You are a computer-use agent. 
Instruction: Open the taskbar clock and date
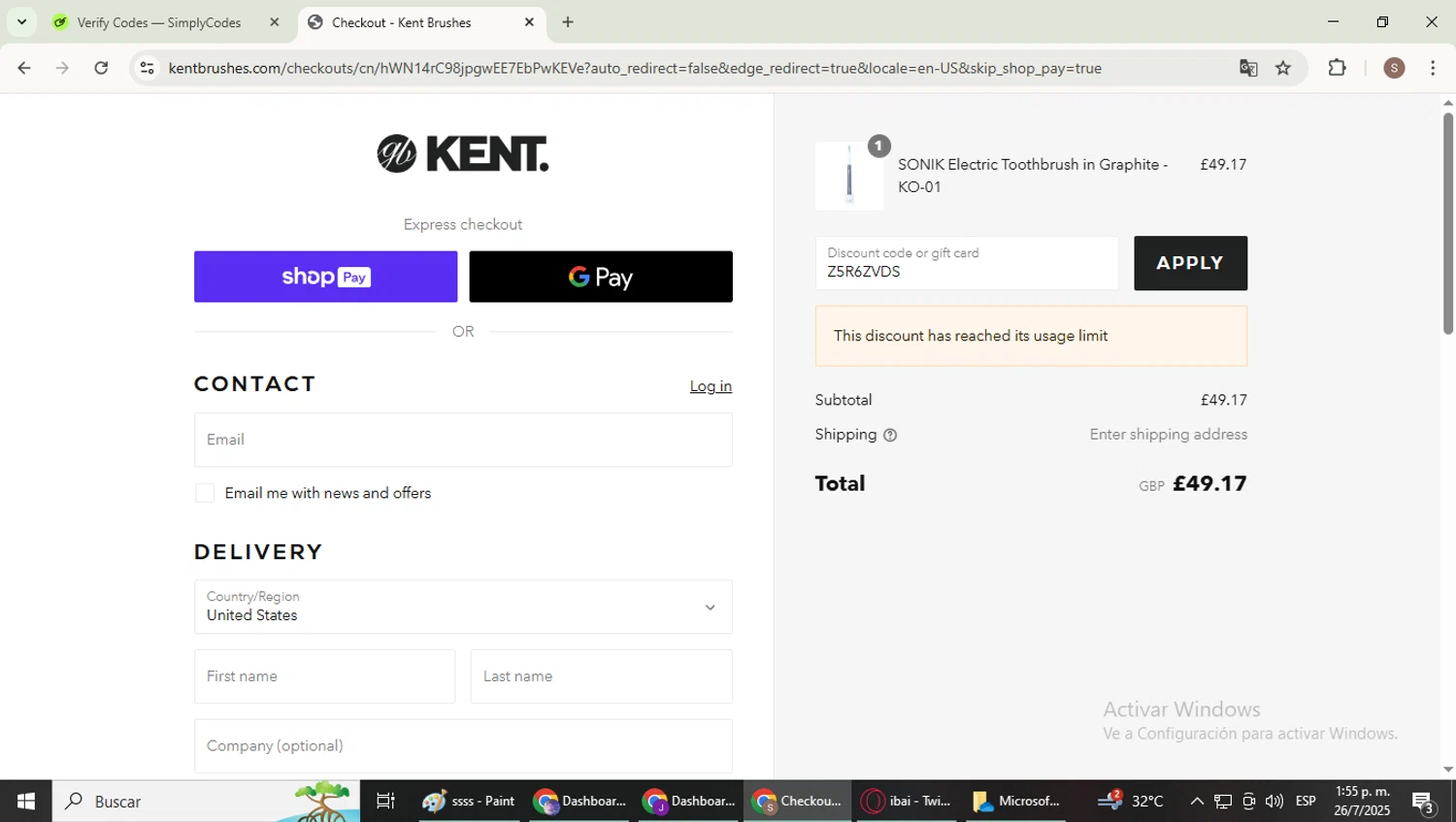click(x=1362, y=801)
